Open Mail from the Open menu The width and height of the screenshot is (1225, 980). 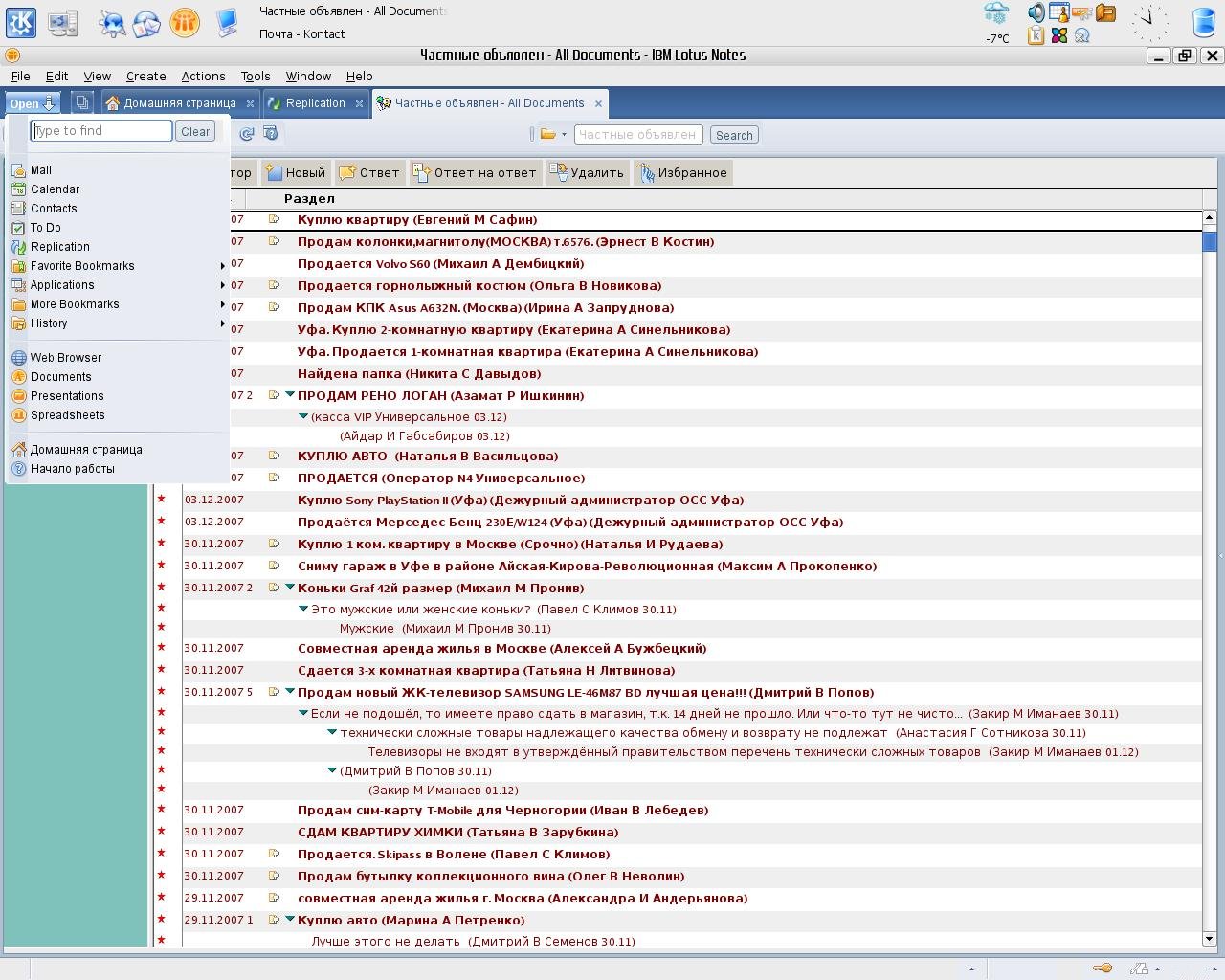click(41, 170)
